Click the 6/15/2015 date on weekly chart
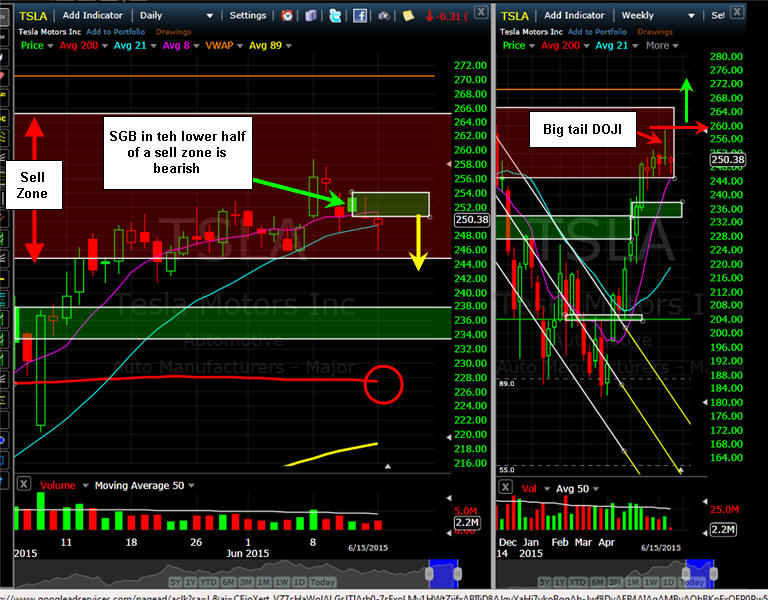Screen dimensions: 768x600 click(x=661, y=548)
